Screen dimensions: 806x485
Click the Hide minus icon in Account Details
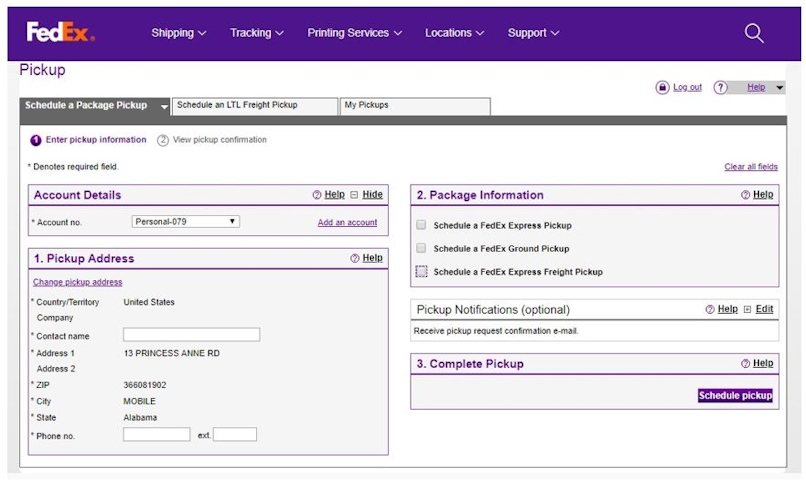click(x=354, y=195)
